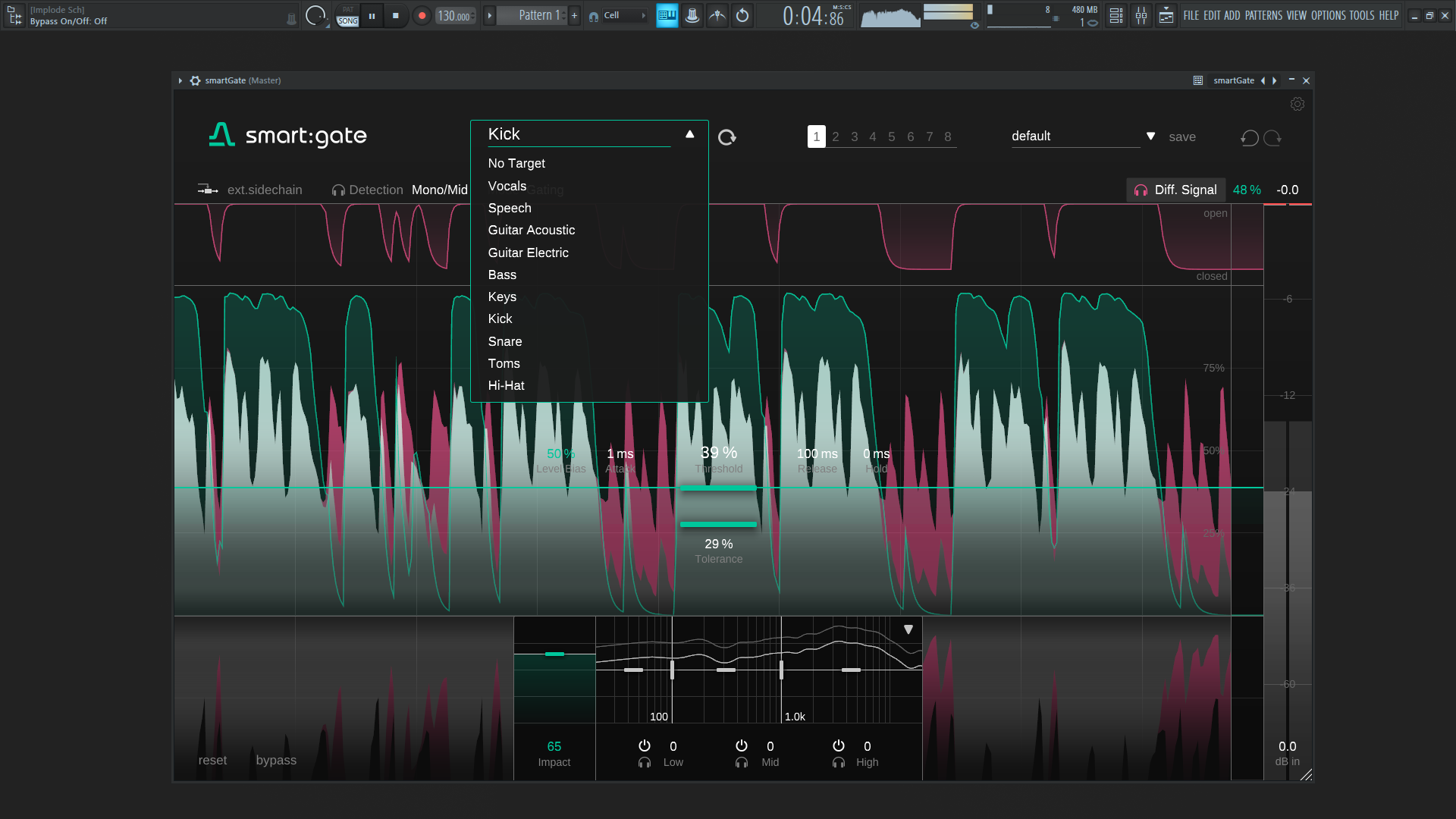Open the OPTIONS menu
This screenshot has width=1456, height=819.
pos(1328,15)
